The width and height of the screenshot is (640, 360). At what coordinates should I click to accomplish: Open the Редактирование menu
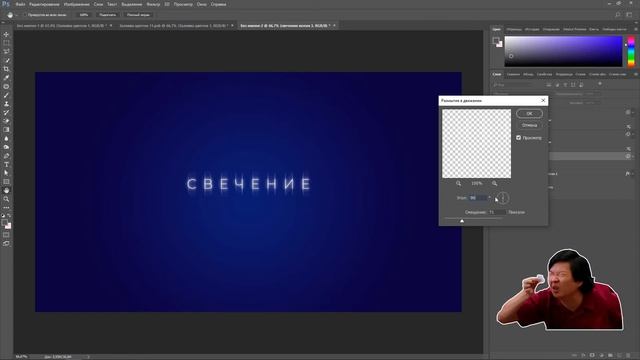(x=44, y=4)
